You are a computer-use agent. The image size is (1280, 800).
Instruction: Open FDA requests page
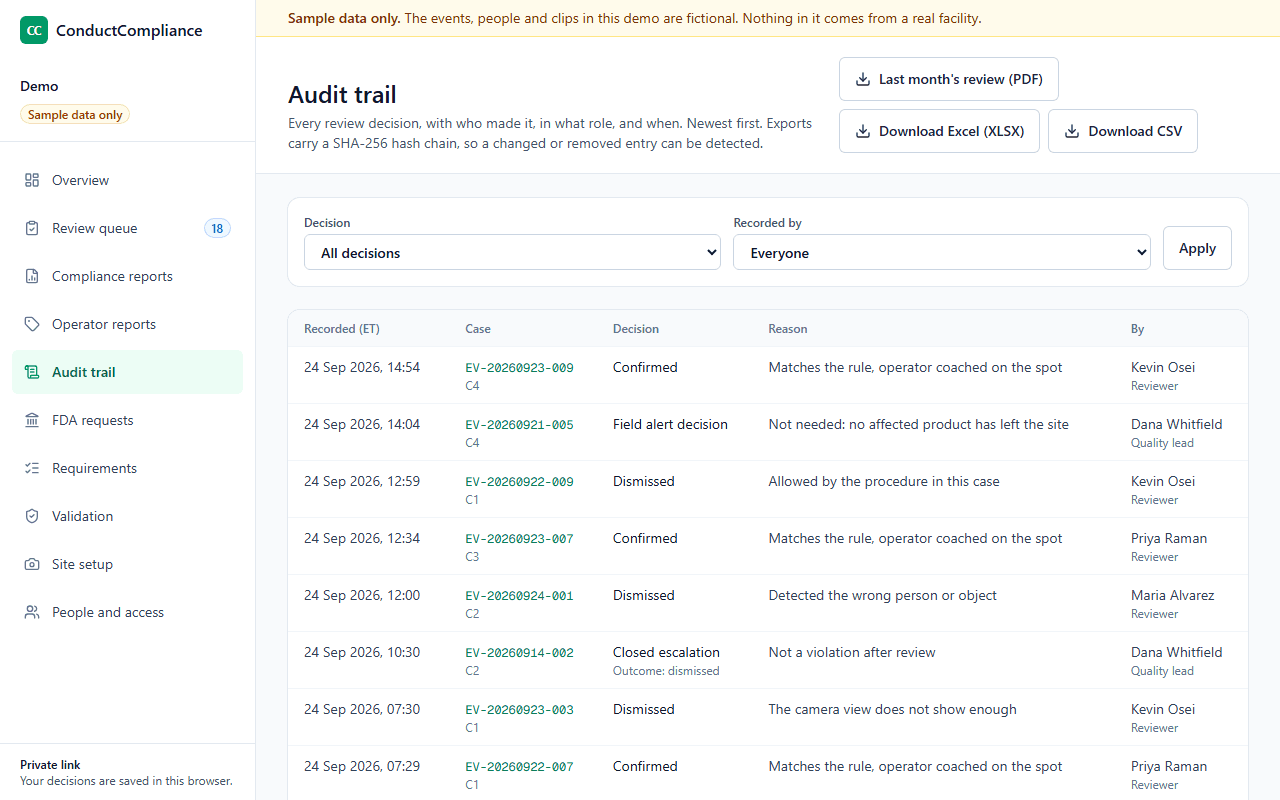coord(127,420)
